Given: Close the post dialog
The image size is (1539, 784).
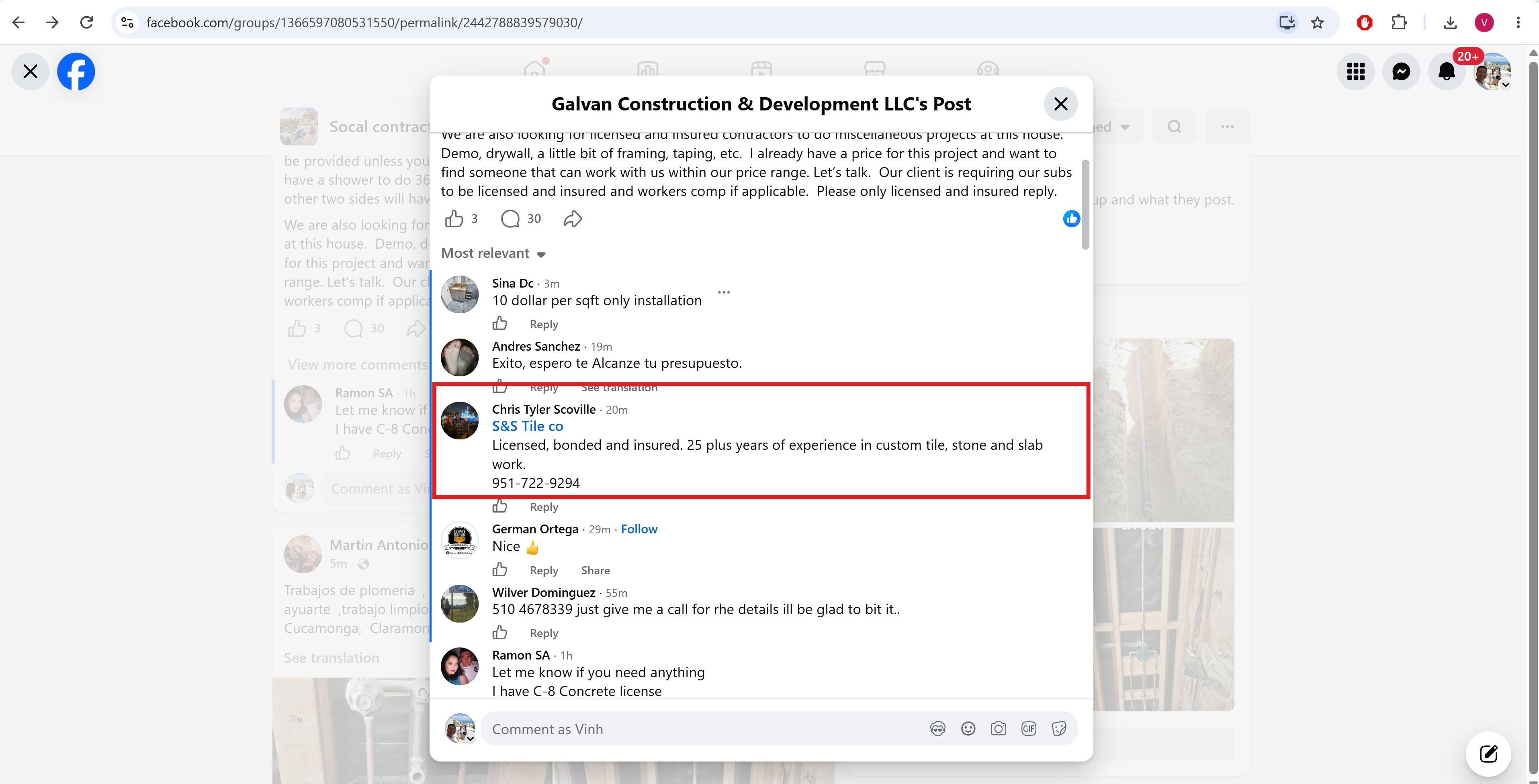Looking at the screenshot, I should tap(1060, 104).
